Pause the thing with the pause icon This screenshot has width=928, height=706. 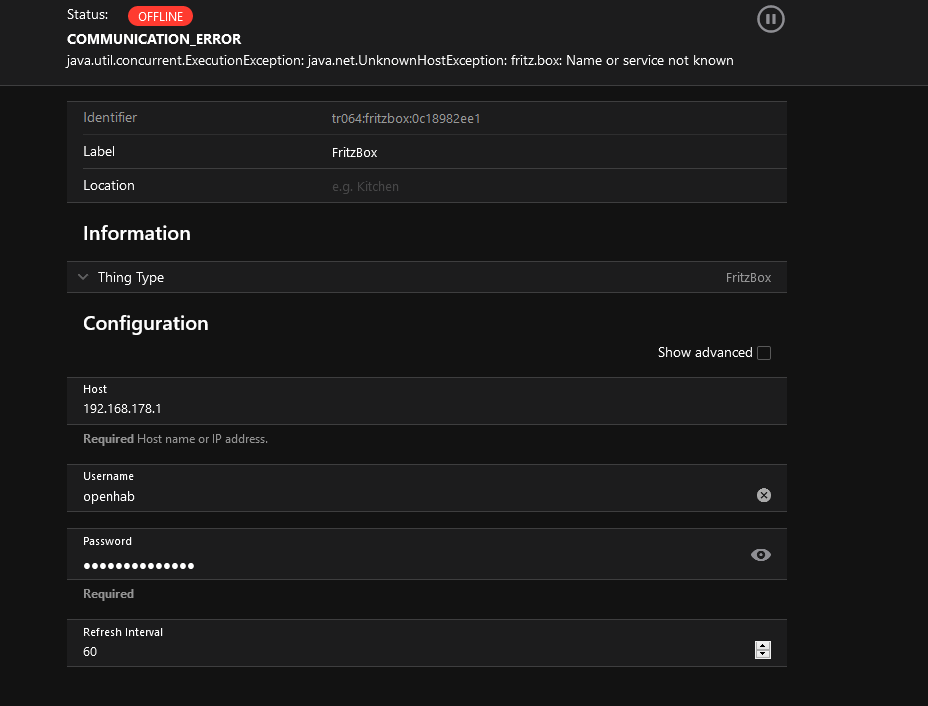pos(770,19)
